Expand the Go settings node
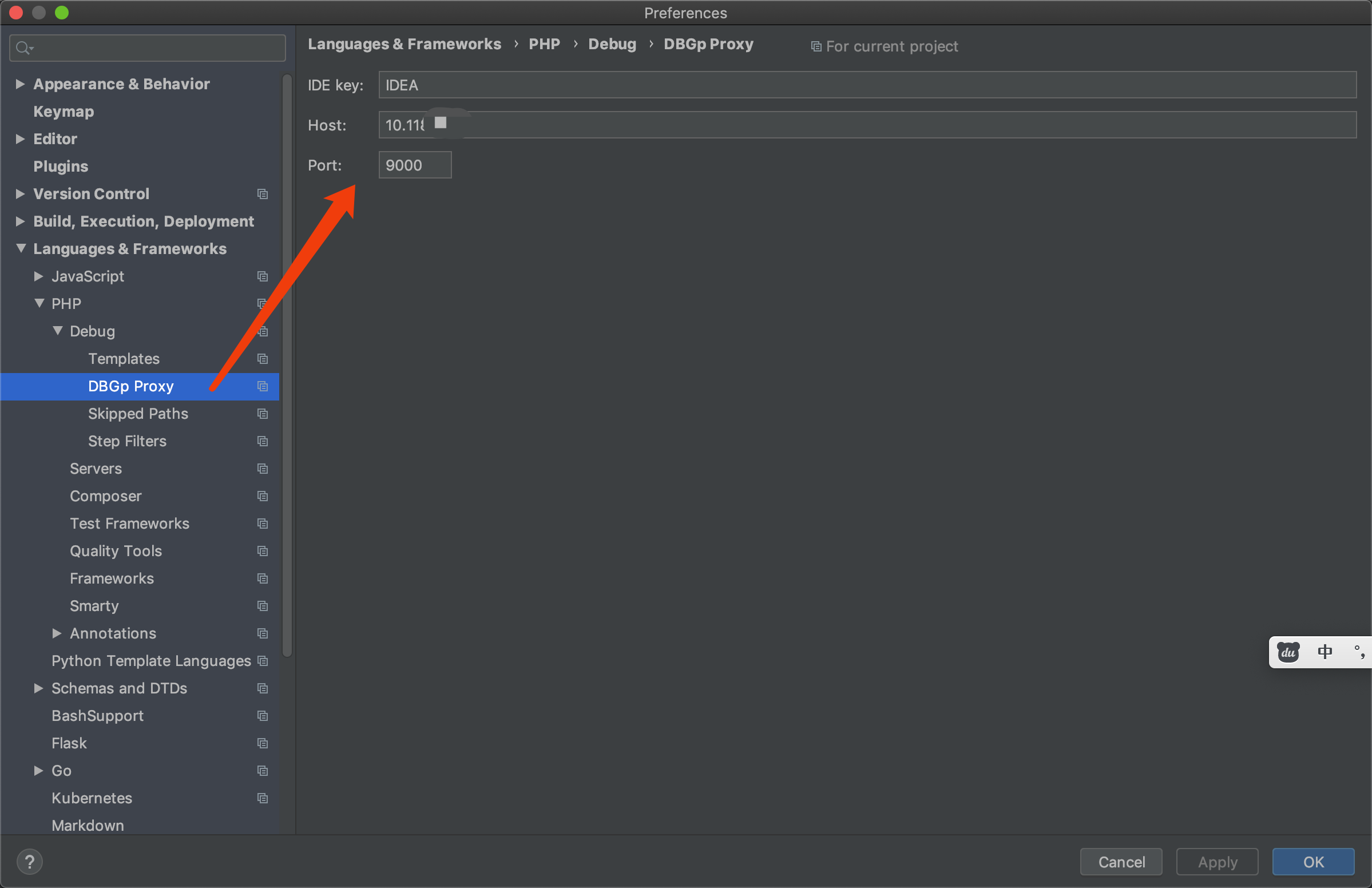The image size is (1372, 888). point(39,770)
